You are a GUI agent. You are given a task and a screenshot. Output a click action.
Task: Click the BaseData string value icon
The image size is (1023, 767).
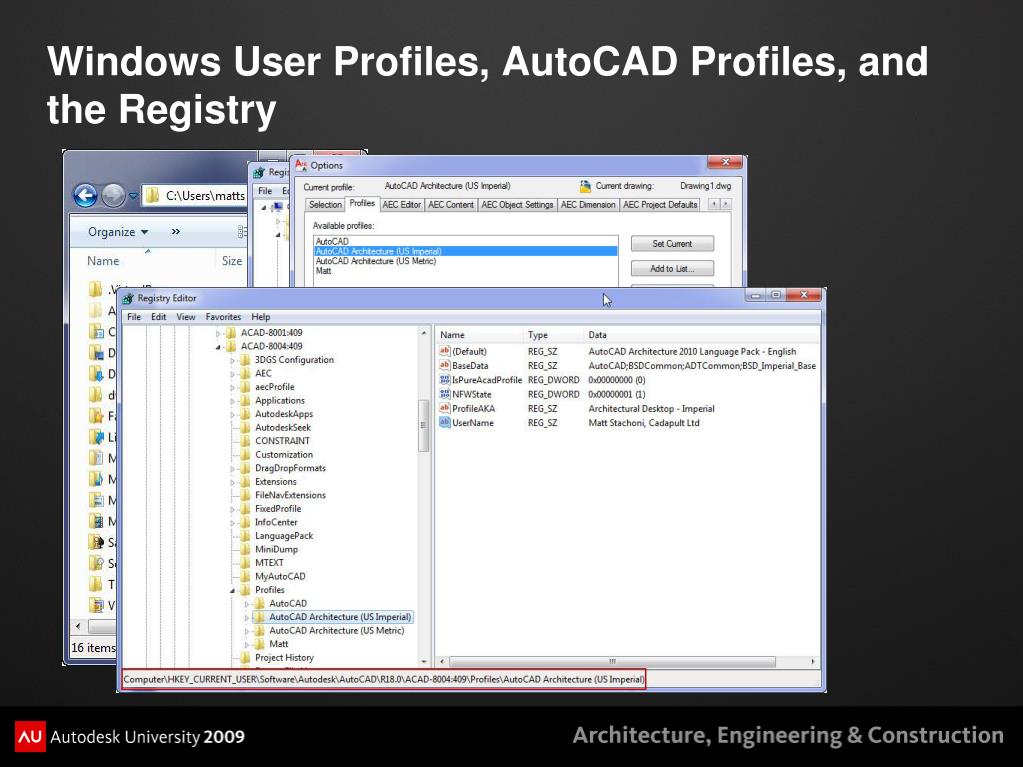[445, 365]
